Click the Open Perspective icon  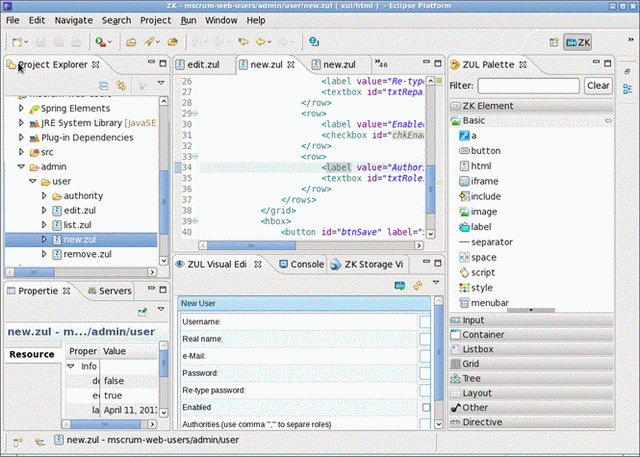click(554, 42)
